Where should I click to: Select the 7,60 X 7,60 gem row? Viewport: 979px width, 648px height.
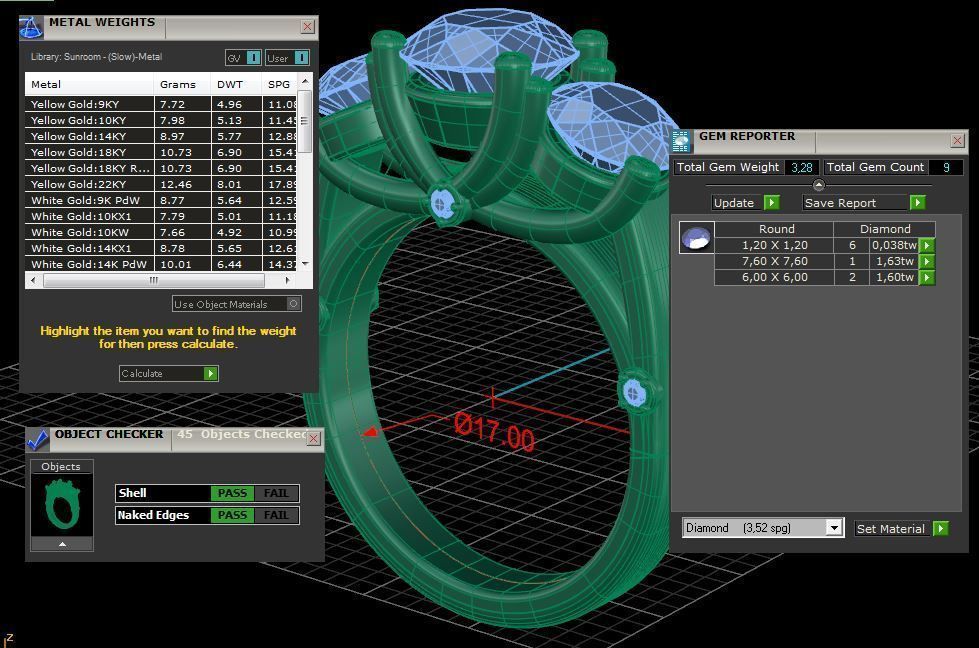point(824,262)
